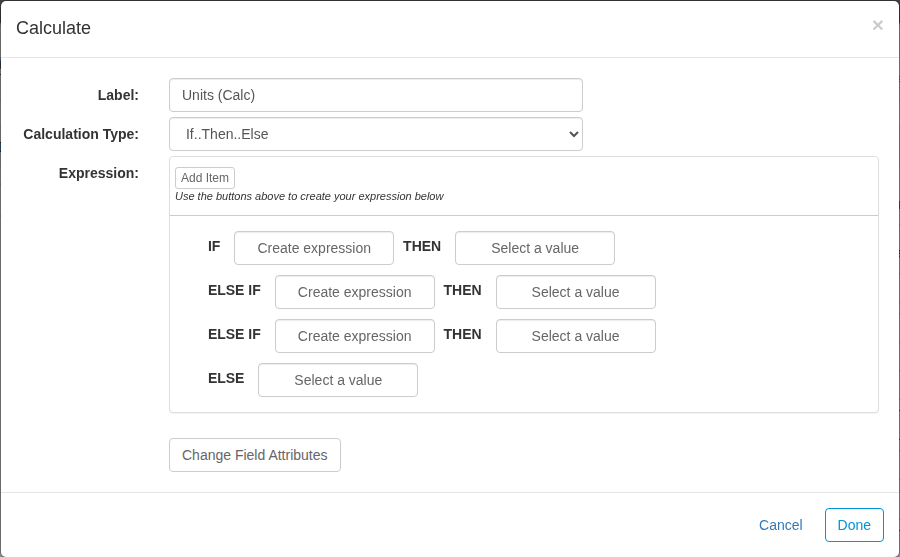This screenshot has height=557, width=900.
Task: Select a value for the ELSE row
Action: [x=338, y=380]
